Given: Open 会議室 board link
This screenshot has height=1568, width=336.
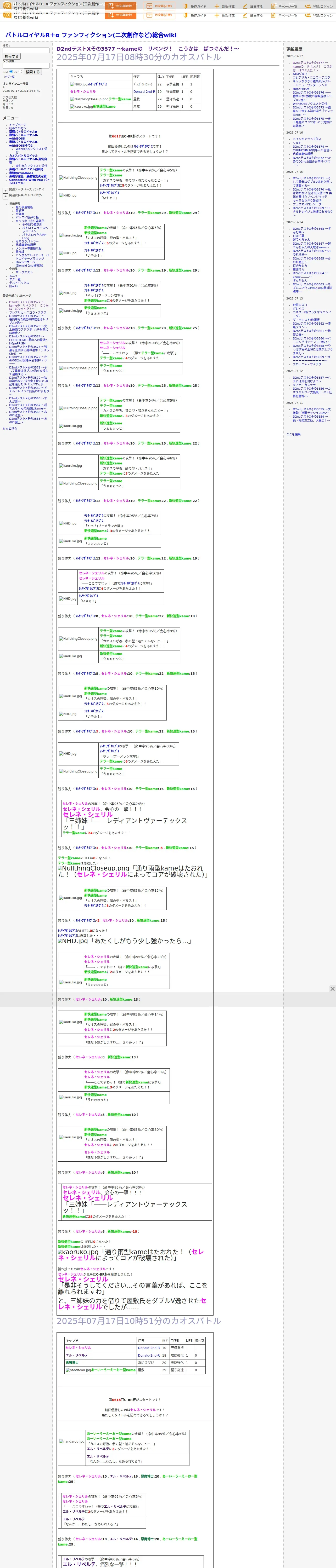Looking at the screenshot, I should [20, 214].
